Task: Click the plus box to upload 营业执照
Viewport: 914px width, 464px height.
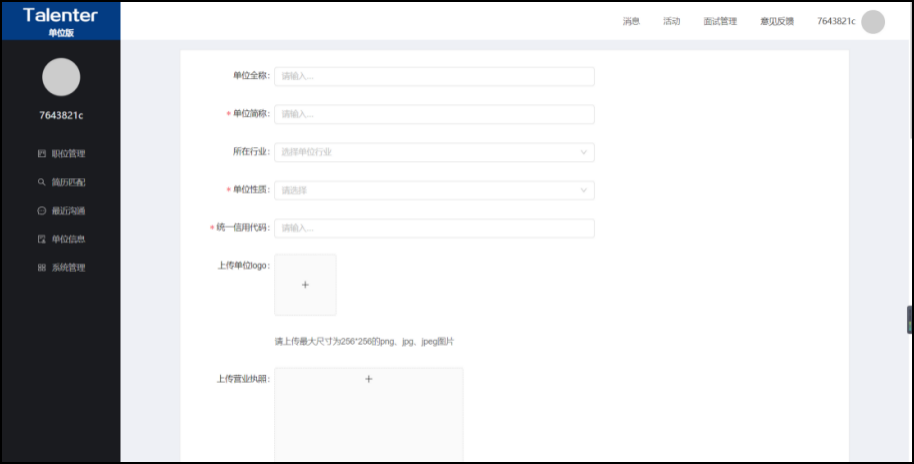Action: pos(369,414)
